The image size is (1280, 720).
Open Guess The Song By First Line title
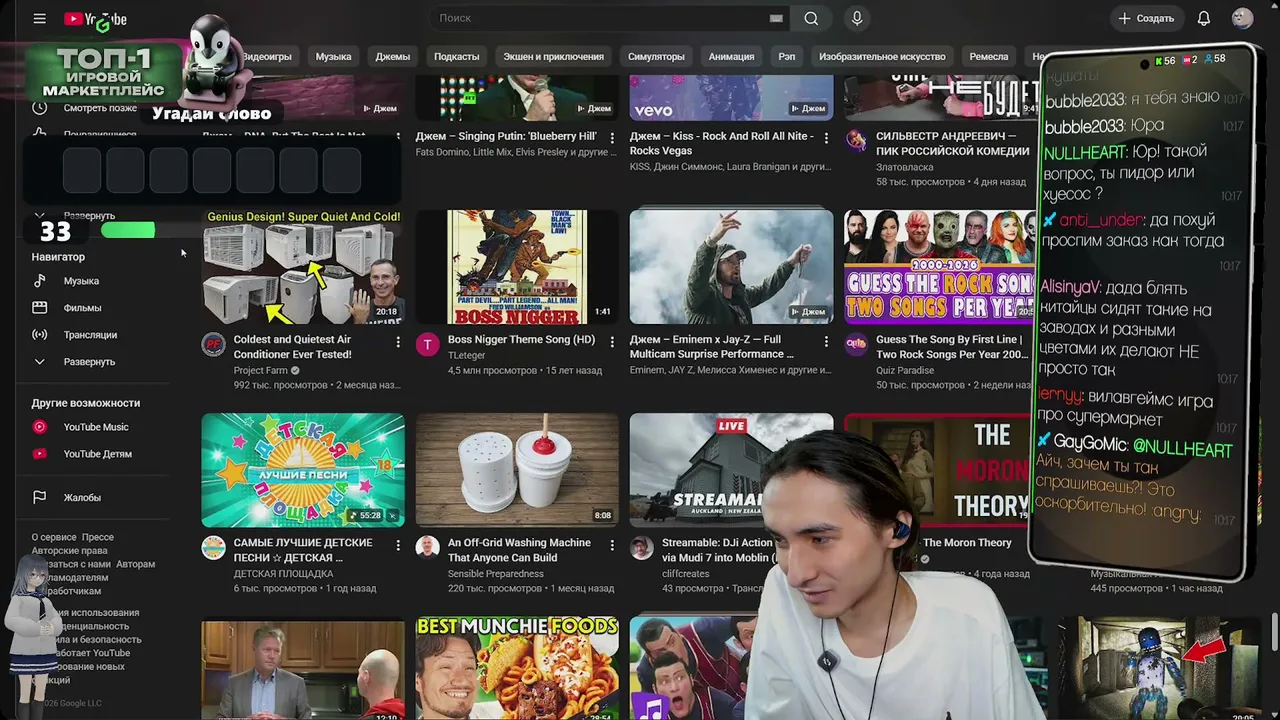click(x=952, y=347)
